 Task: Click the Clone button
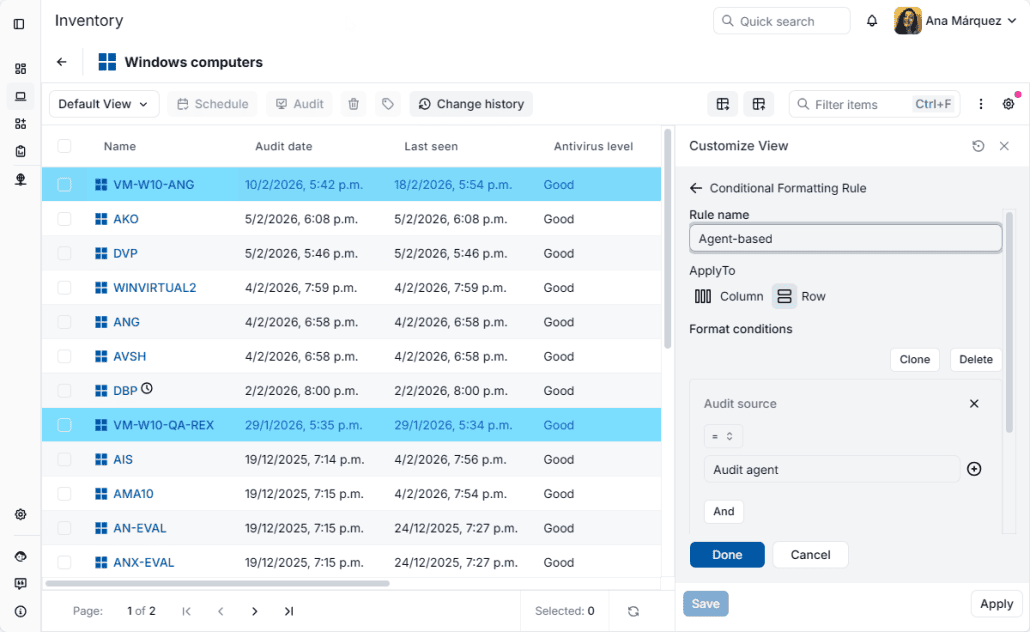pyautogui.click(x=915, y=359)
